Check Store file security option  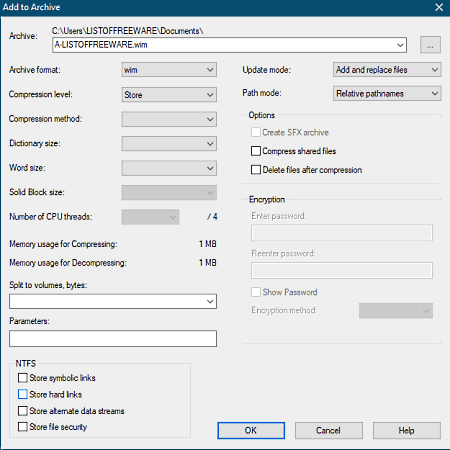[23, 427]
